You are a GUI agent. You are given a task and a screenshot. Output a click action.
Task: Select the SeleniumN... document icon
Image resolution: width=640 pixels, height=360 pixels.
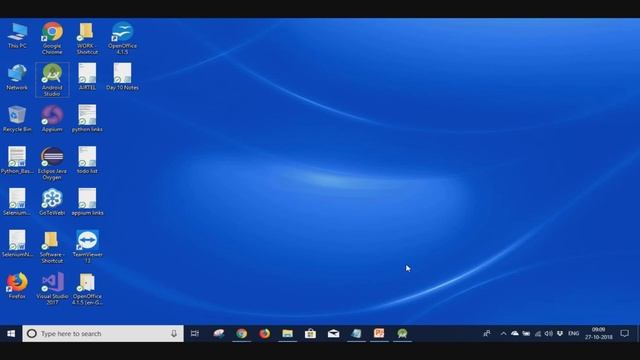coord(17,244)
